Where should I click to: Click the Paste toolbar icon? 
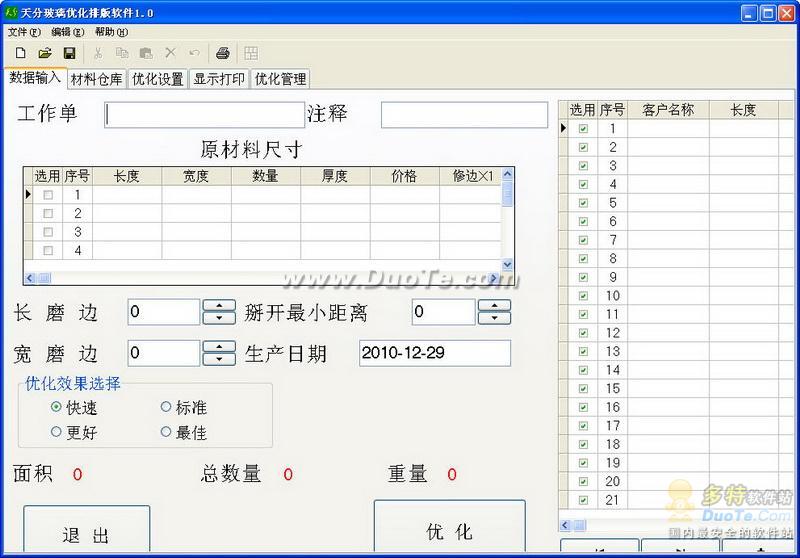coord(146,53)
